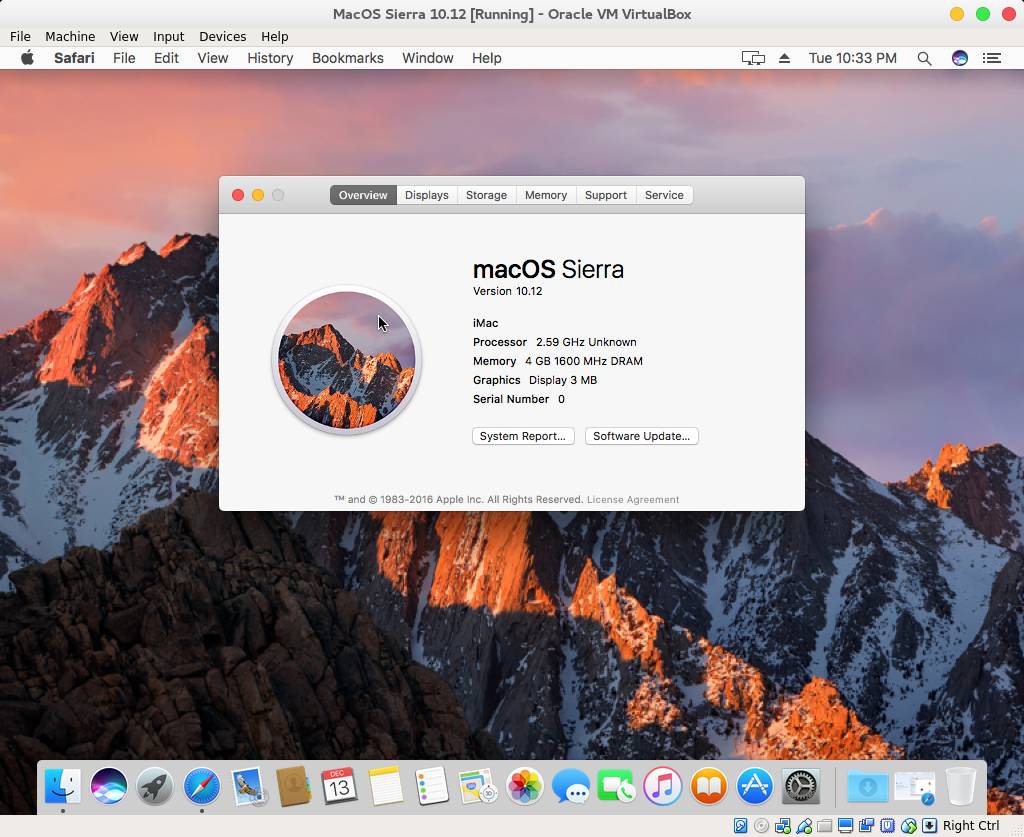Open Notification Center list icon
The width and height of the screenshot is (1024, 837).
(992, 58)
